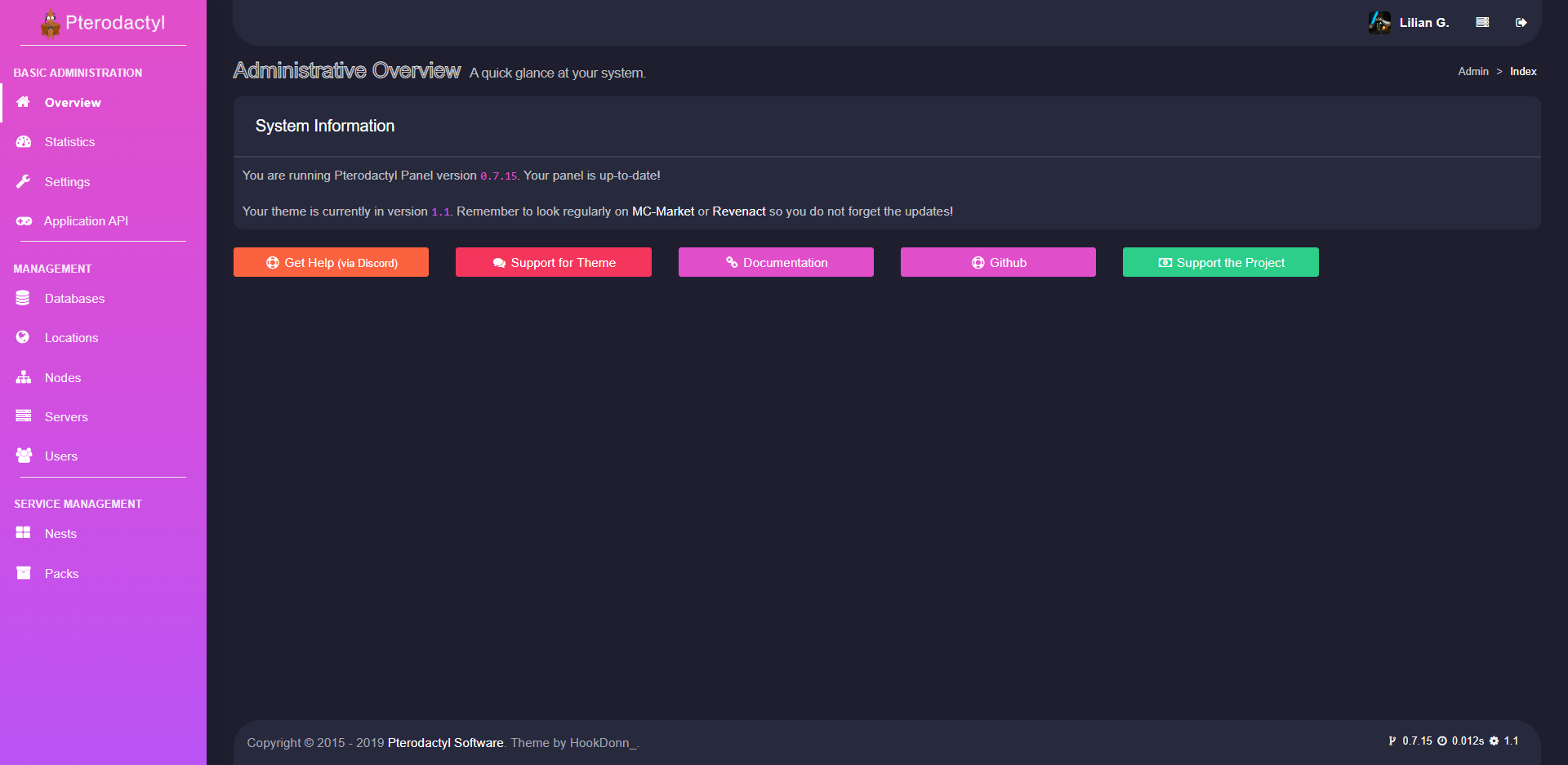
Task: Open the Pterodactyl Software footer link
Action: [x=445, y=743]
